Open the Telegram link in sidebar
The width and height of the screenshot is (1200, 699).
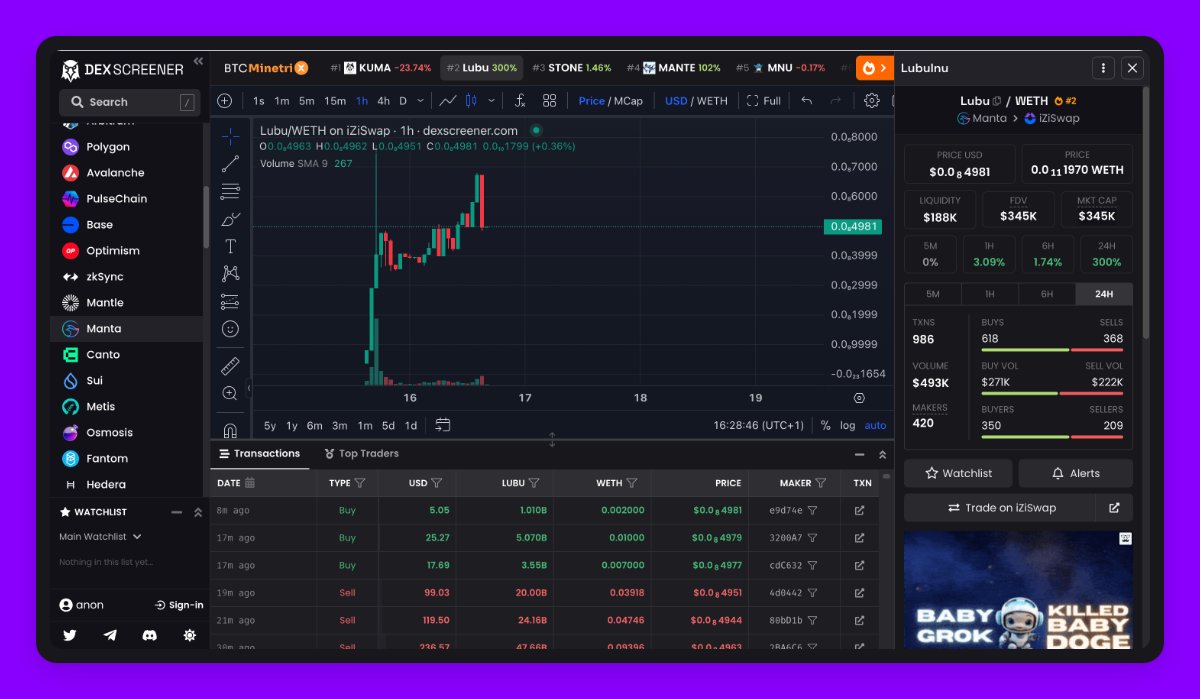click(110, 635)
